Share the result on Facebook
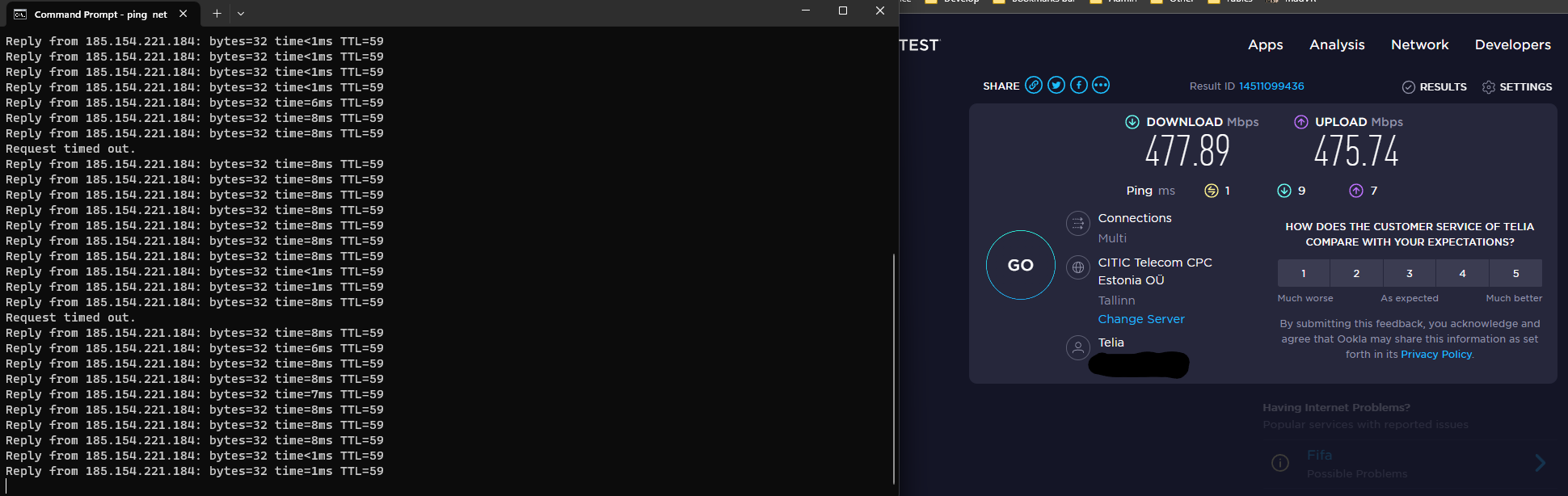 click(1079, 85)
